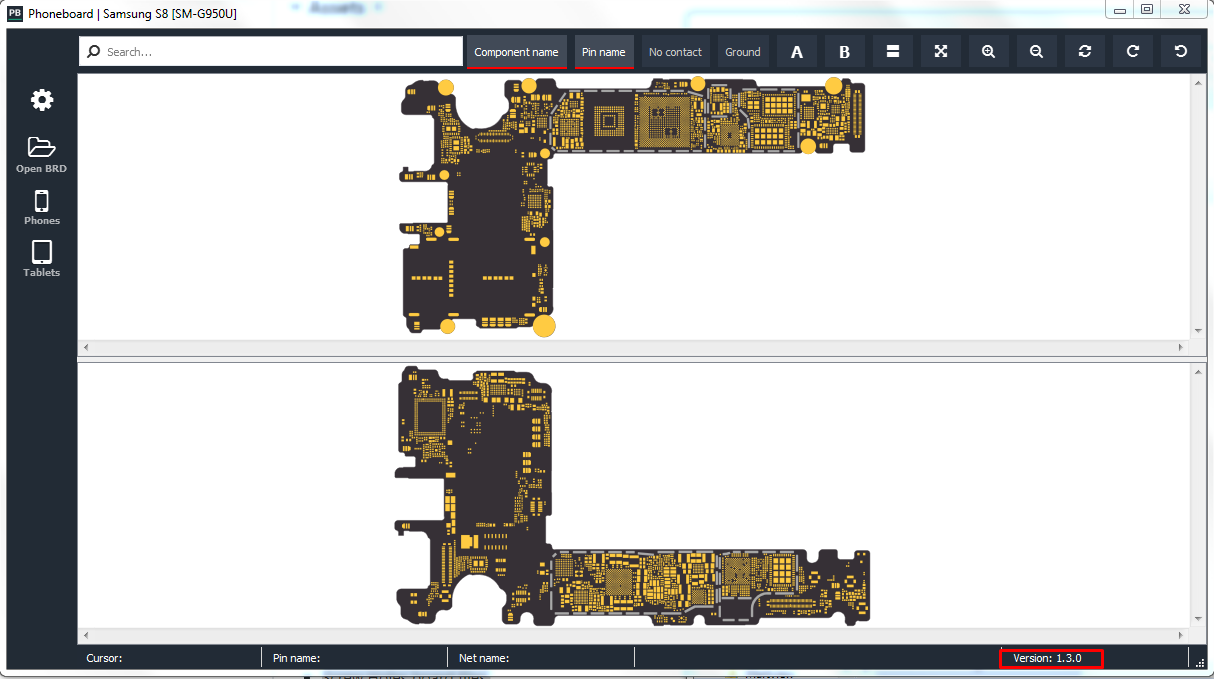Toggle No contact highlighting
Viewport: 1214px width, 679px height.
pos(676,52)
